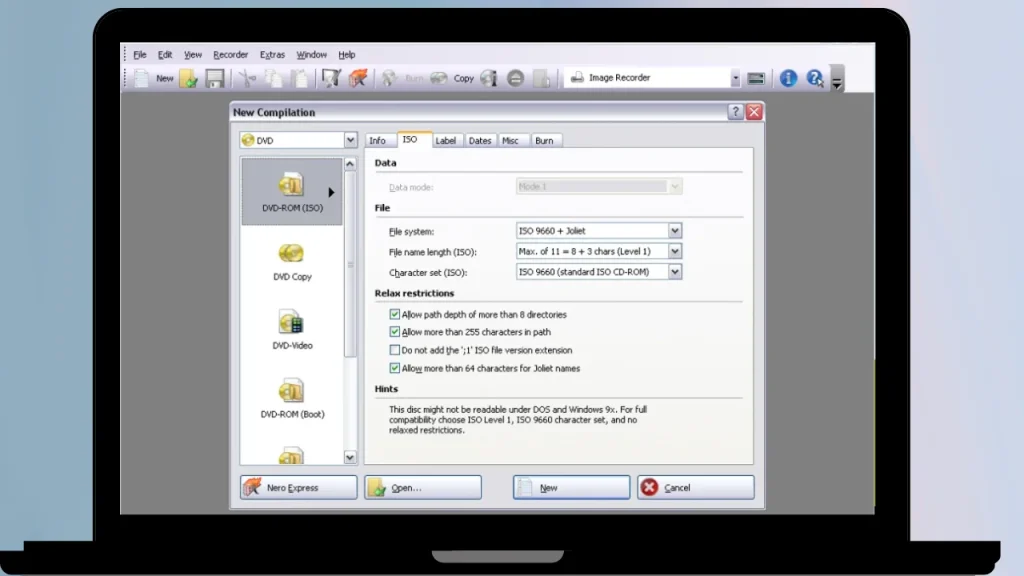Open the Window menu
The image size is (1024, 576).
pyautogui.click(x=312, y=55)
